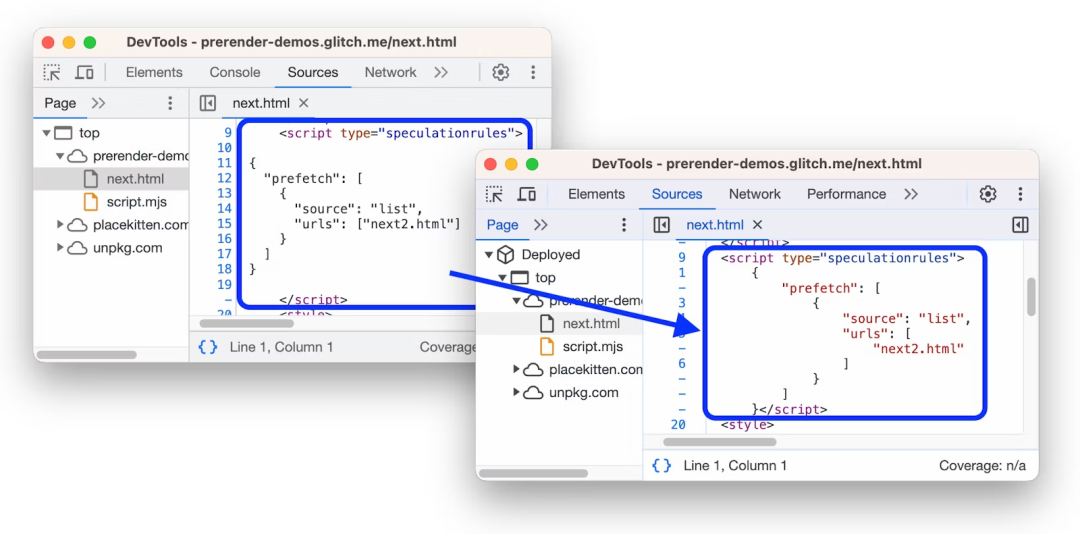Show more panels chevron in front window
Viewport: 1080px width, 534px height.
tap(911, 194)
